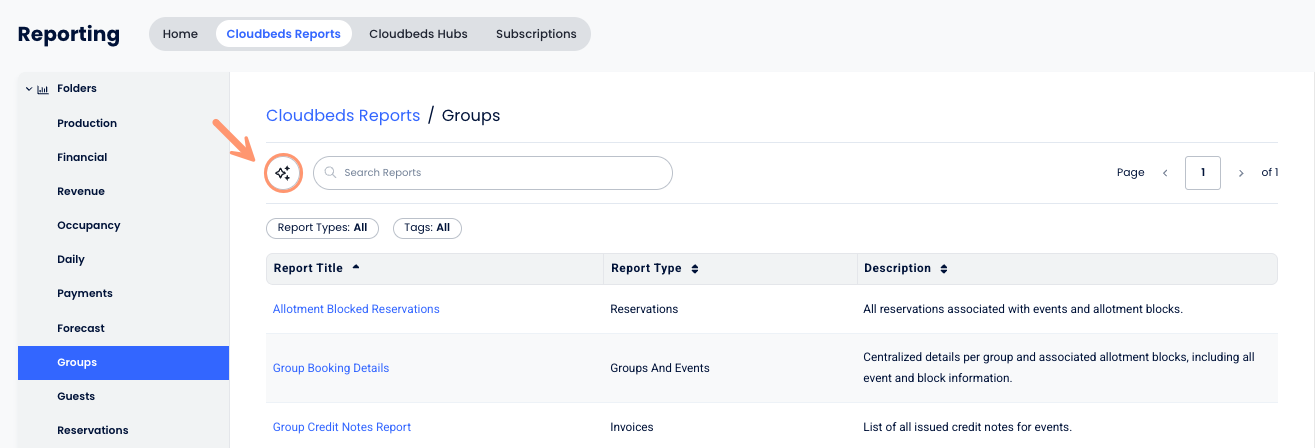The height and width of the screenshot is (448, 1315).
Task: Click description 'List of all issued credit notes'
Action: point(967,427)
